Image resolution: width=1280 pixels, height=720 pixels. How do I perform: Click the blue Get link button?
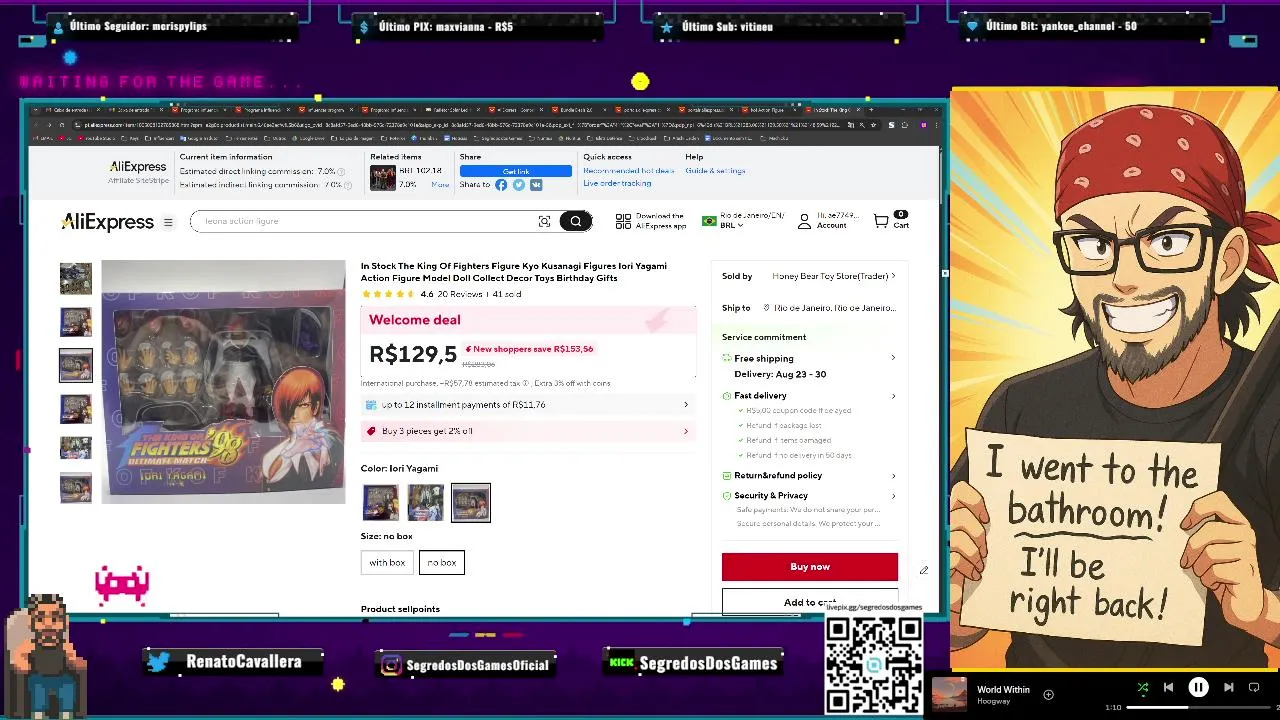(x=516, y=171)
